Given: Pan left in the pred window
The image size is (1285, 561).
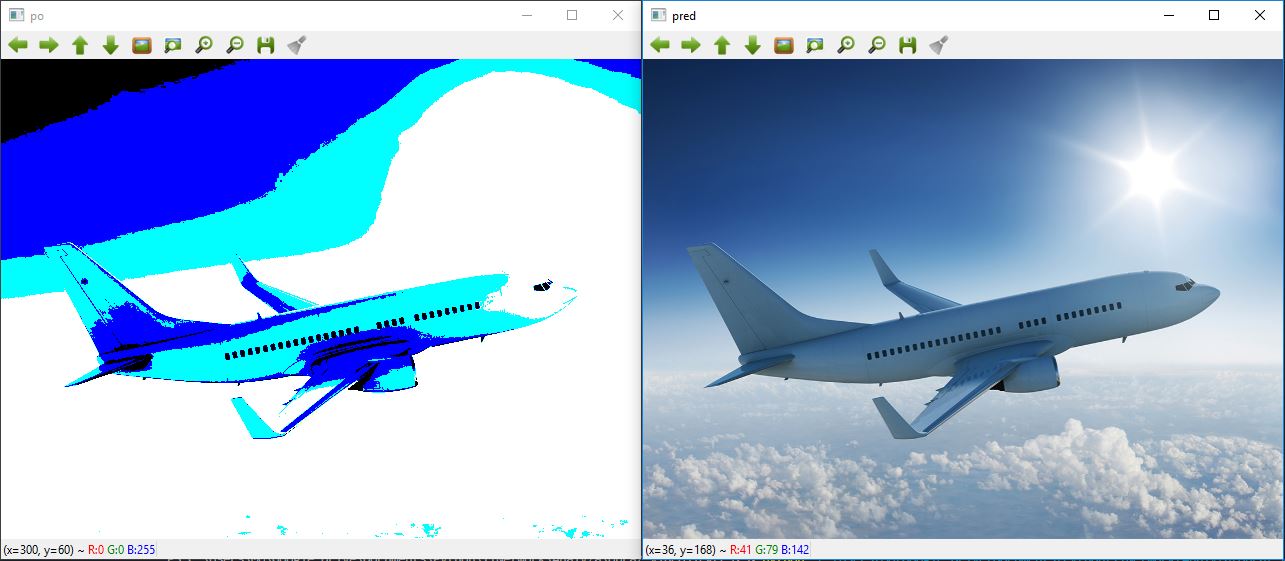Looking at the screenshot, I should pyautogui.click(x=660, y=45).
